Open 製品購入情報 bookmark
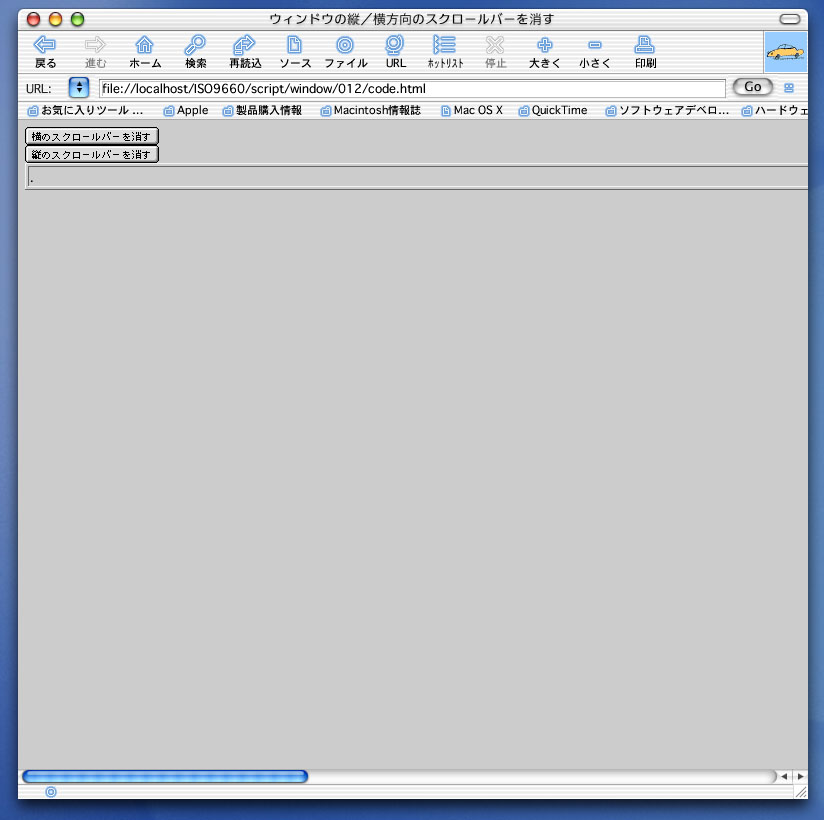Screen dimensions: 824x820 tap(263, 110)
